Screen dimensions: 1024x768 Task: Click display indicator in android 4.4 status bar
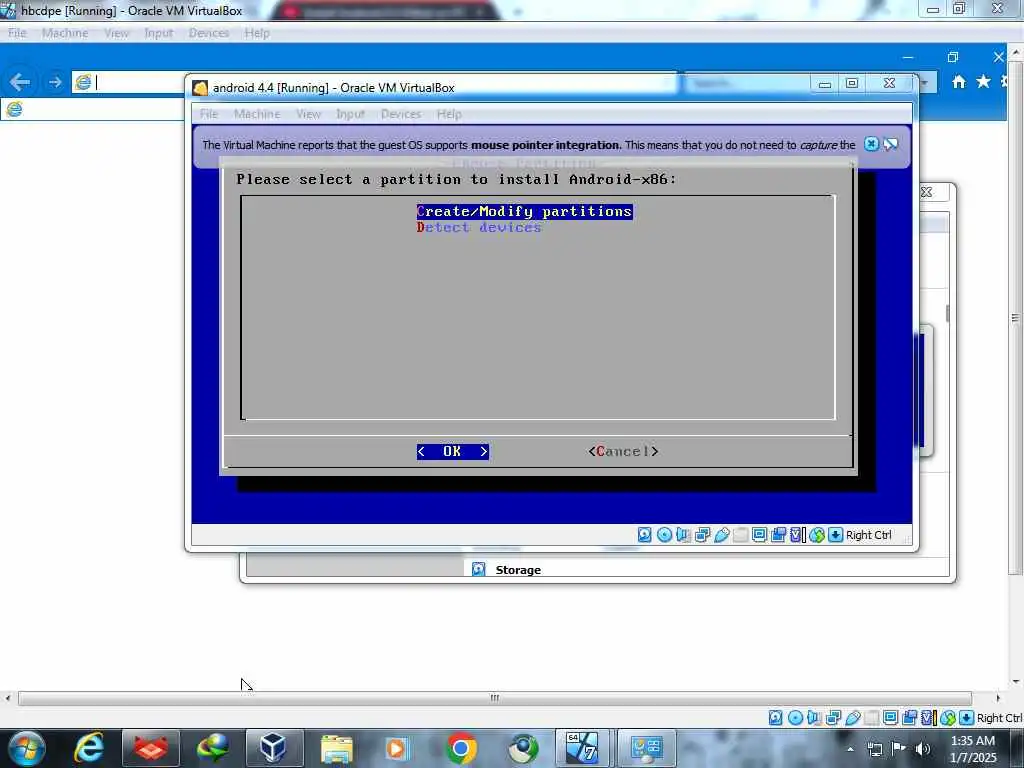pyautogui.click(x=759, y=535)
